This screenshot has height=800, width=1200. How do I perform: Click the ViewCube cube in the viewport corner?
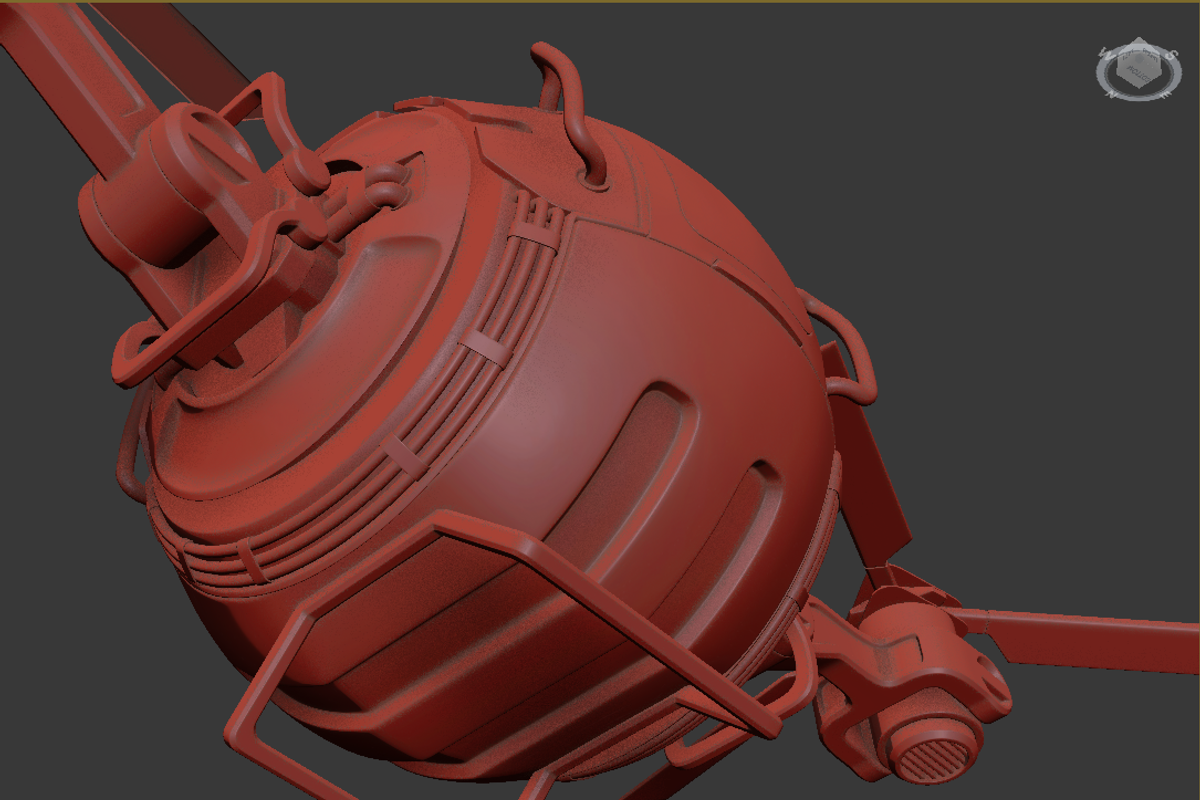click(x=1139, y=64)
